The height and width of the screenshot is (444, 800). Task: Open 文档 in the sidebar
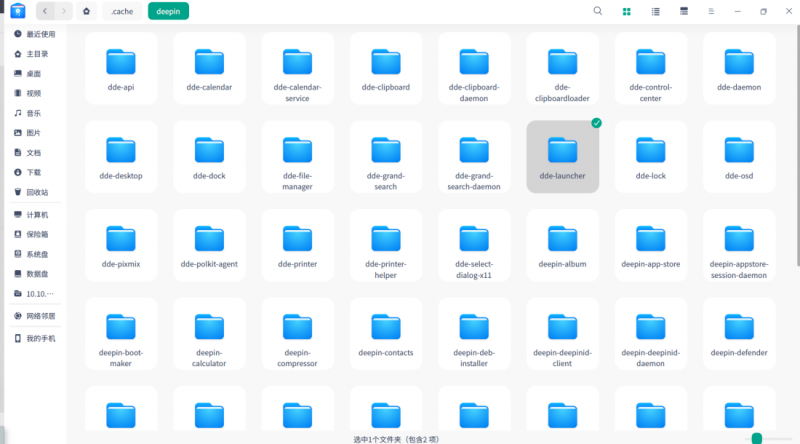tap(35, 153)
